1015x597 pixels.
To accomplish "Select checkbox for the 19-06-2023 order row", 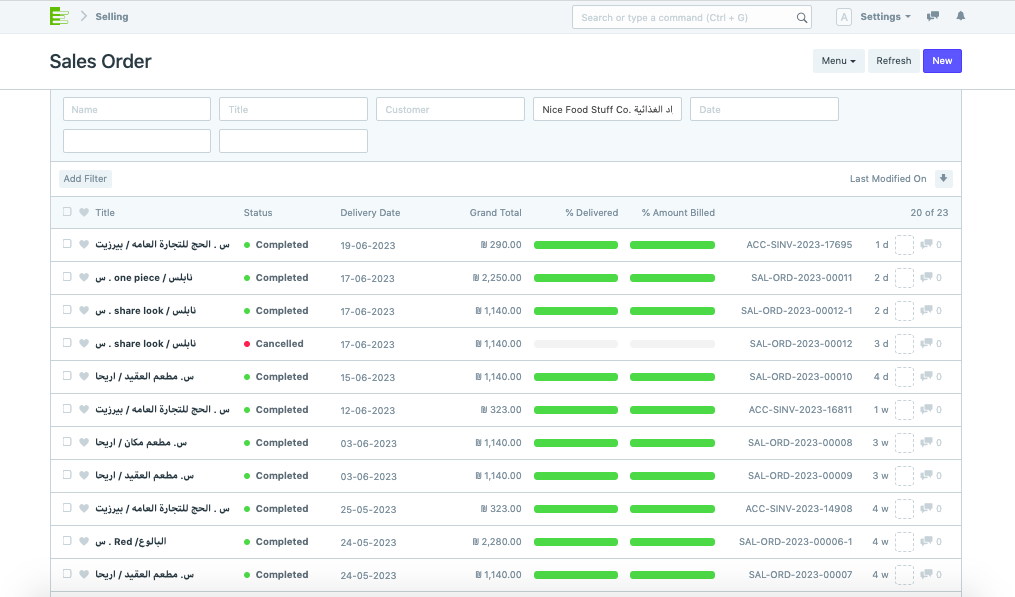I will (x=67, y=245).
